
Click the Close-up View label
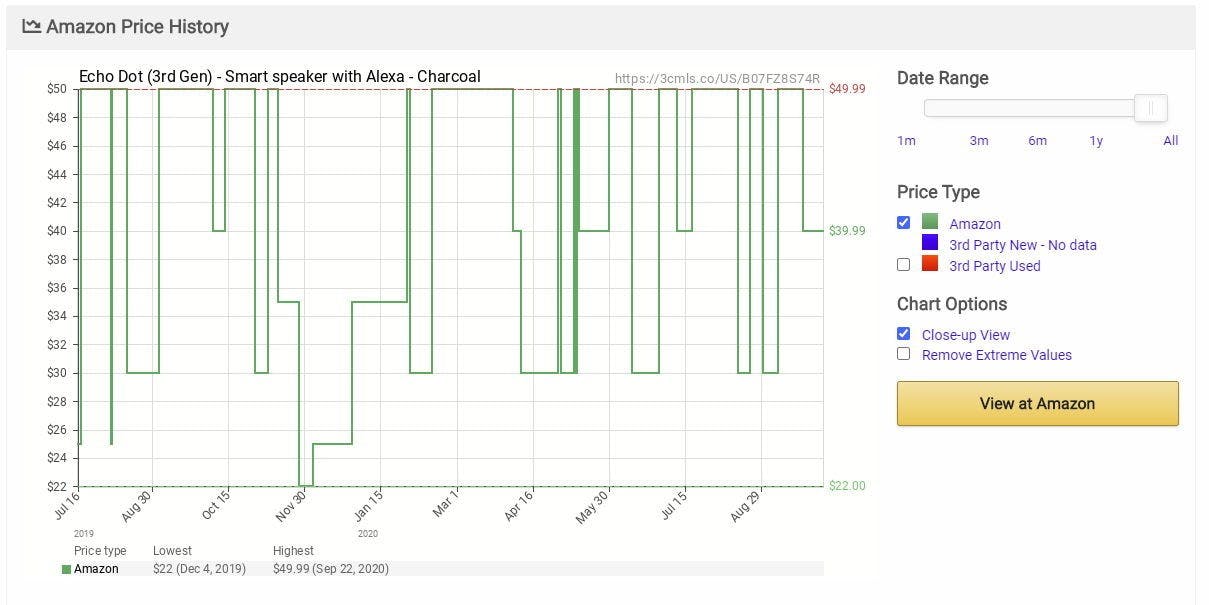click(x=966, y=335)
